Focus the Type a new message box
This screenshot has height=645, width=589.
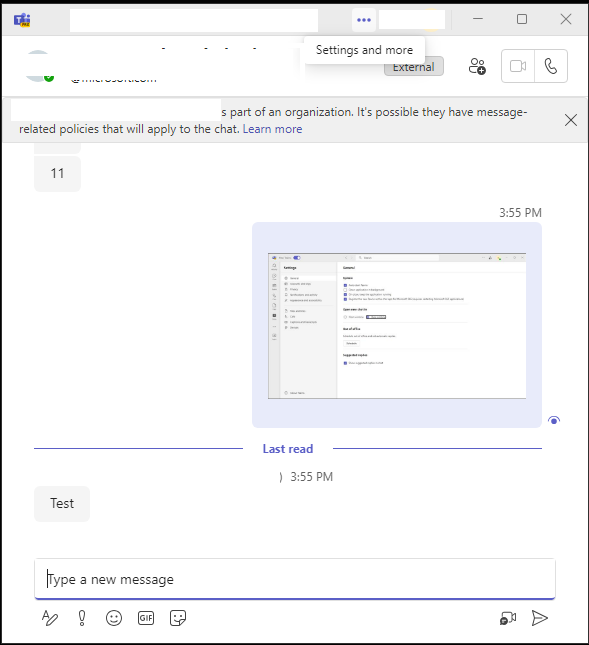pyautogui.click(x=295, y=579)
